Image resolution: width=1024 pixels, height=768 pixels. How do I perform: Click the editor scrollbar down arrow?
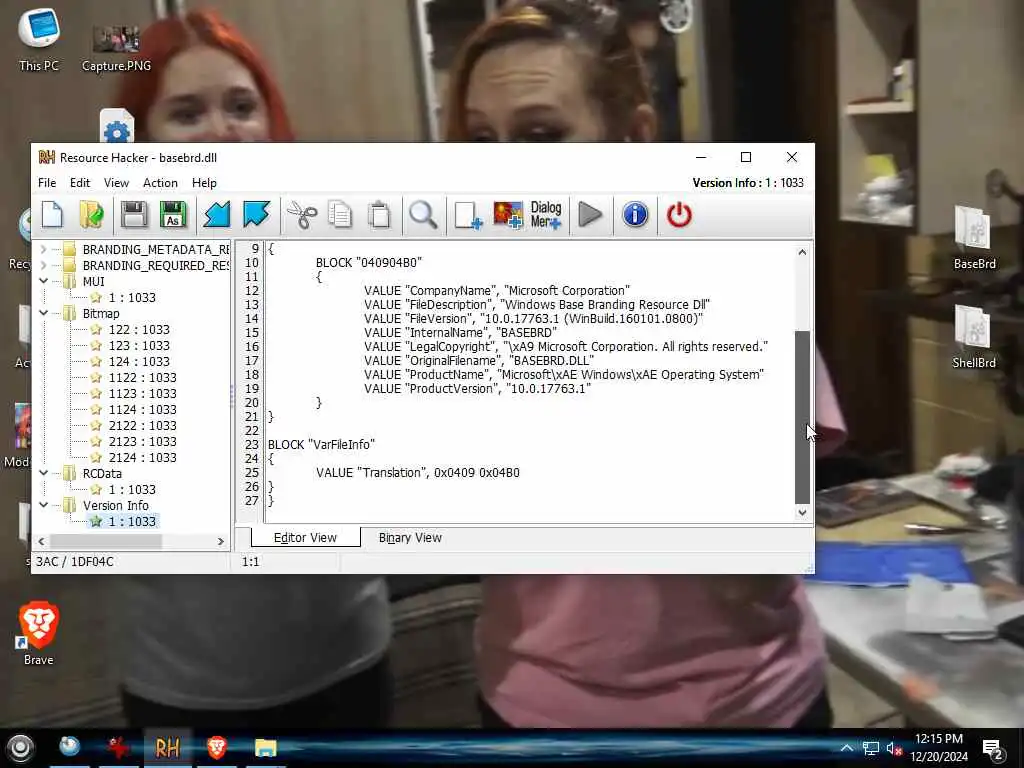pyautogui.click(x=802, y=513)
